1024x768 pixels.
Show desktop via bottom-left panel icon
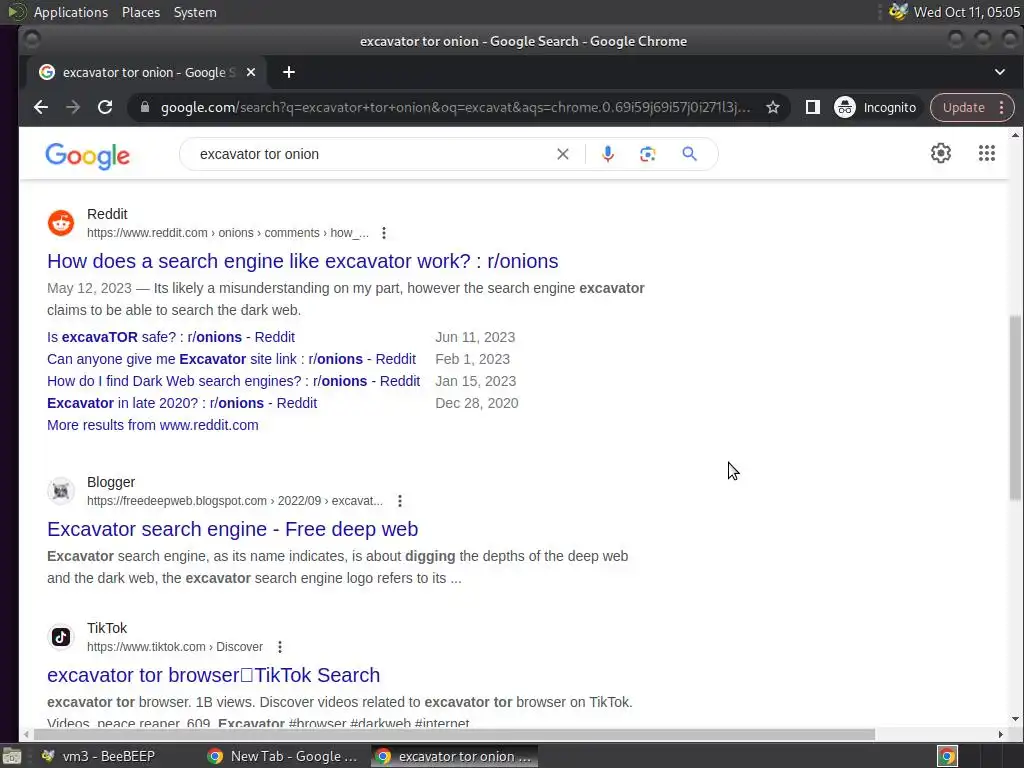[x=12, y=756]
